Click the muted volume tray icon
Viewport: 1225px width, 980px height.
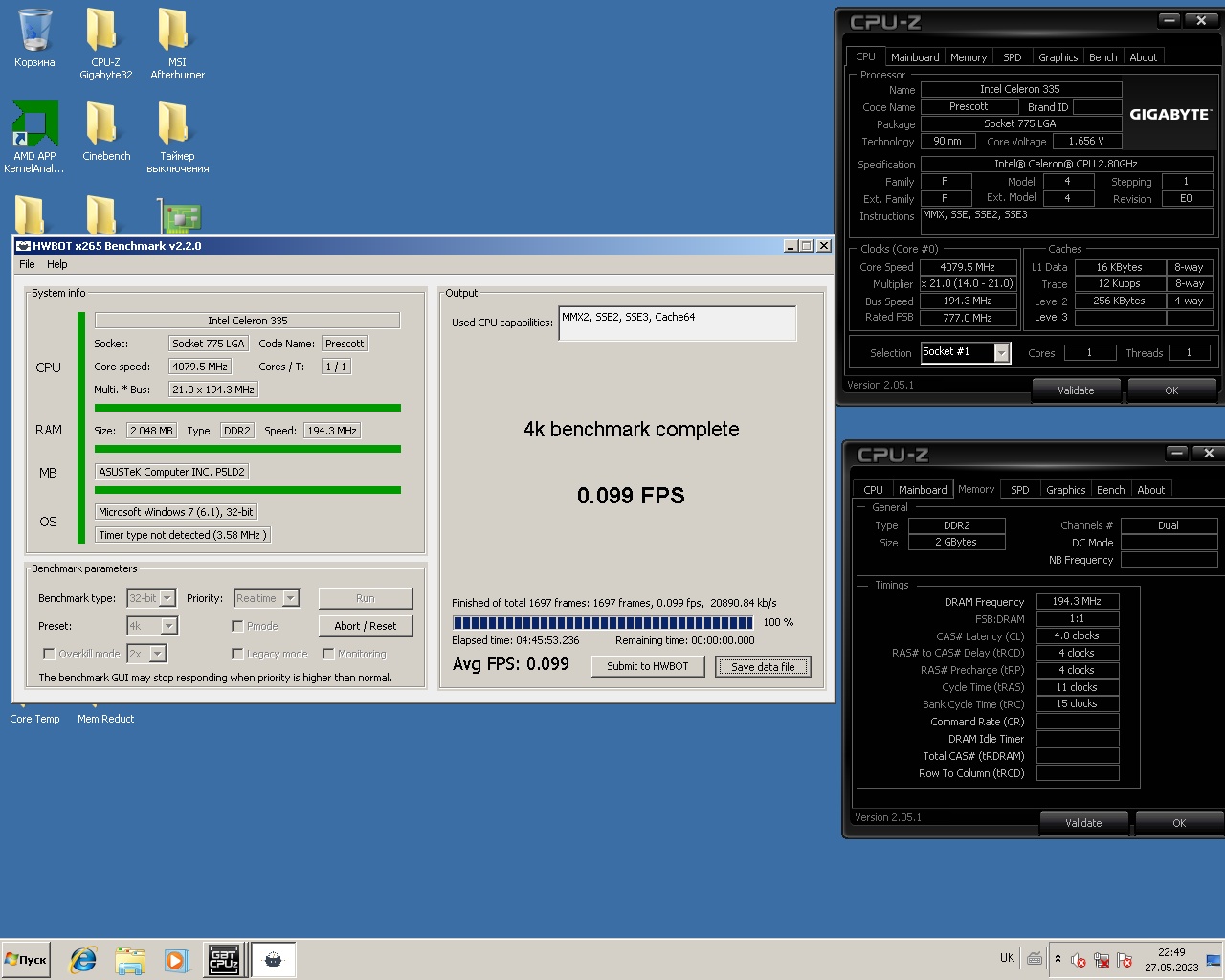point(1079,960)
